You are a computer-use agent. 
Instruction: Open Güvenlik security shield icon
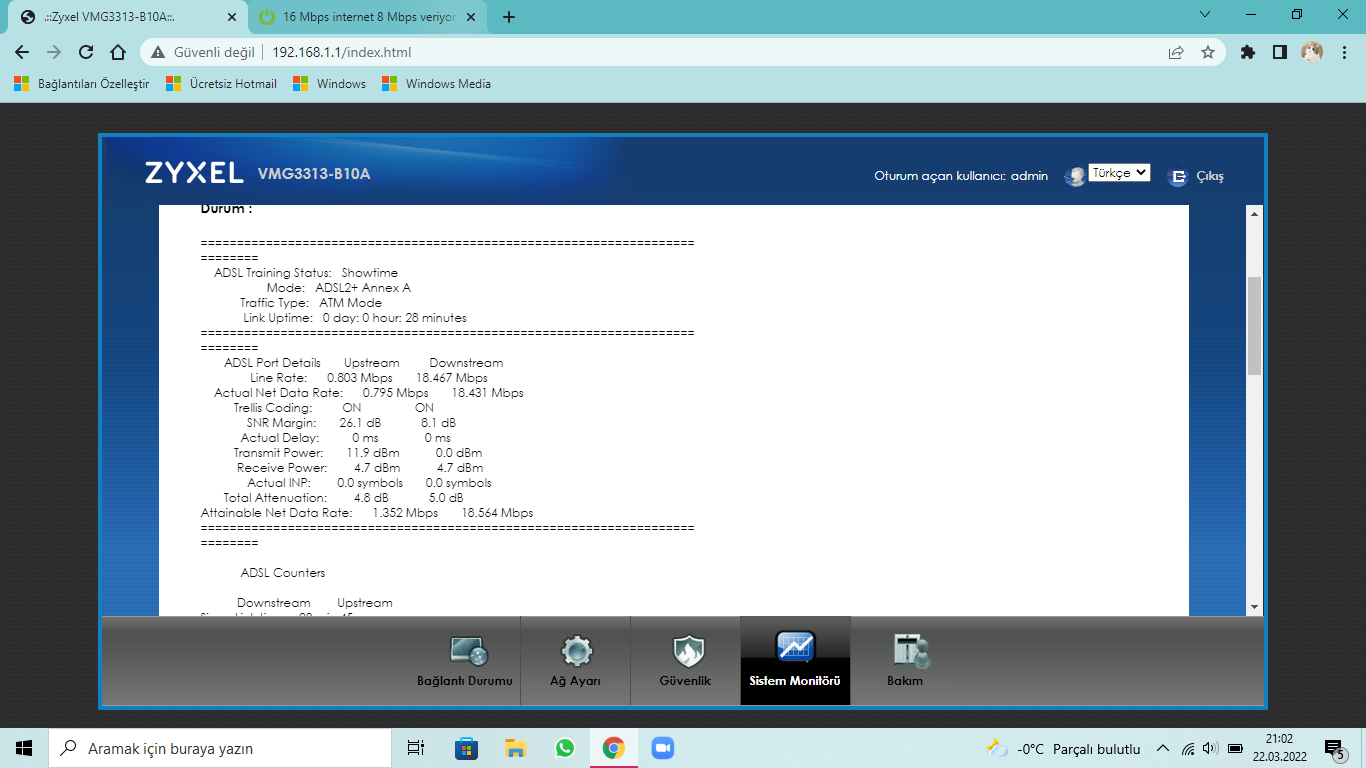(687, 652)
